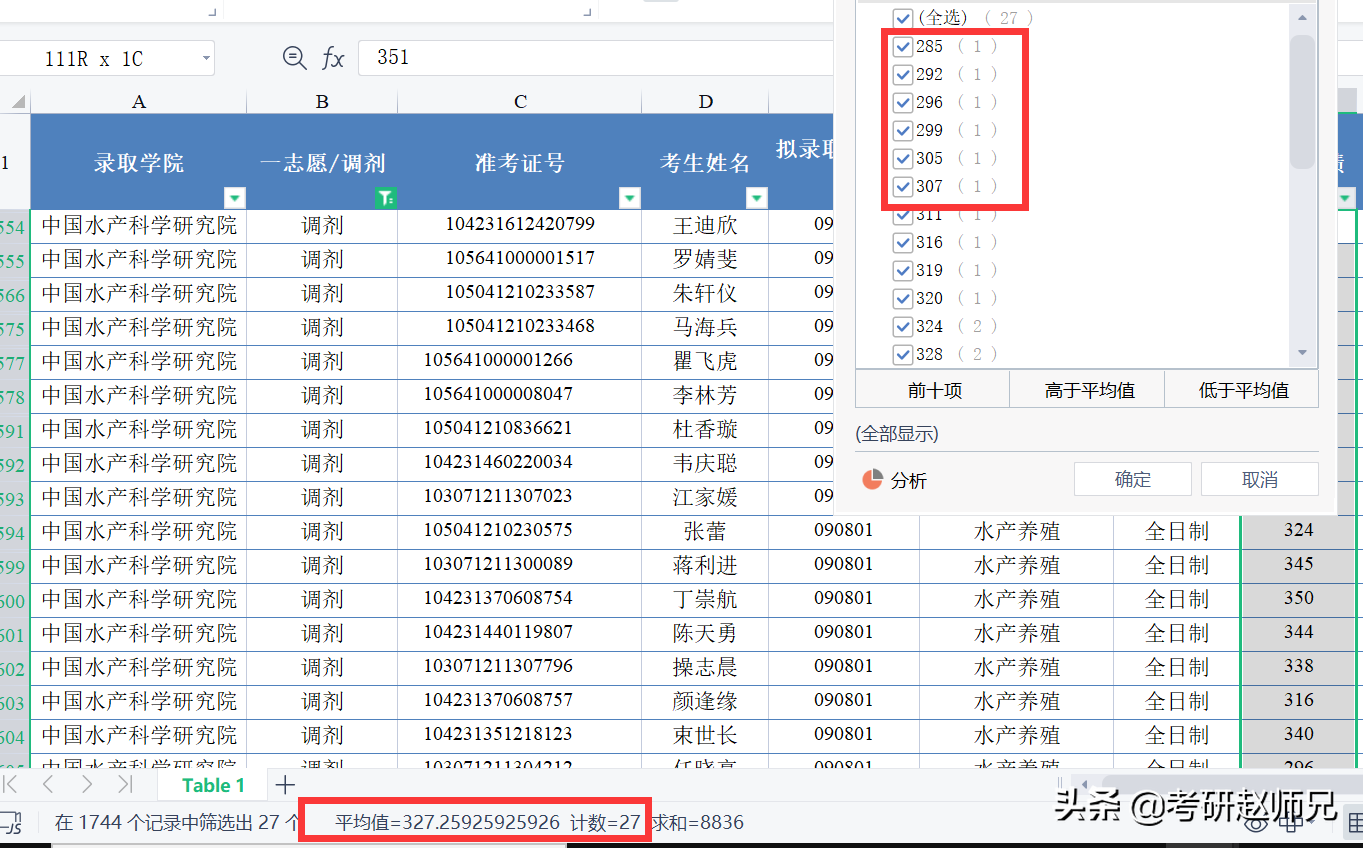Click the JS macro icon in status bar

click(x=11, y=823)
